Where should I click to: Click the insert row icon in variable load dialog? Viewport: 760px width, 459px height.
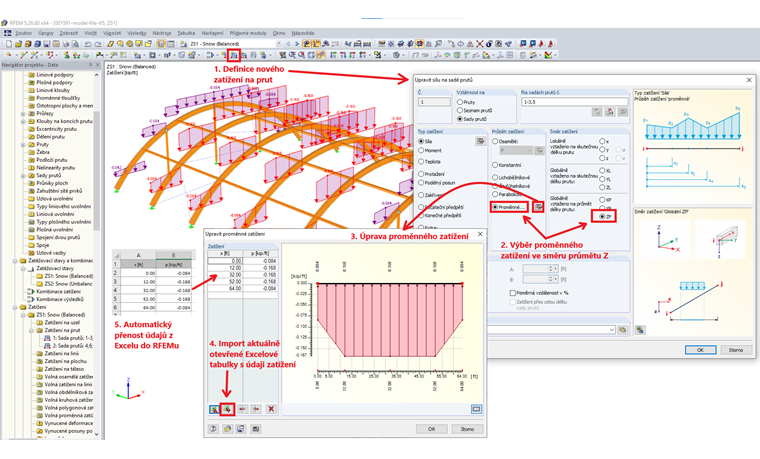pos(242,410)
